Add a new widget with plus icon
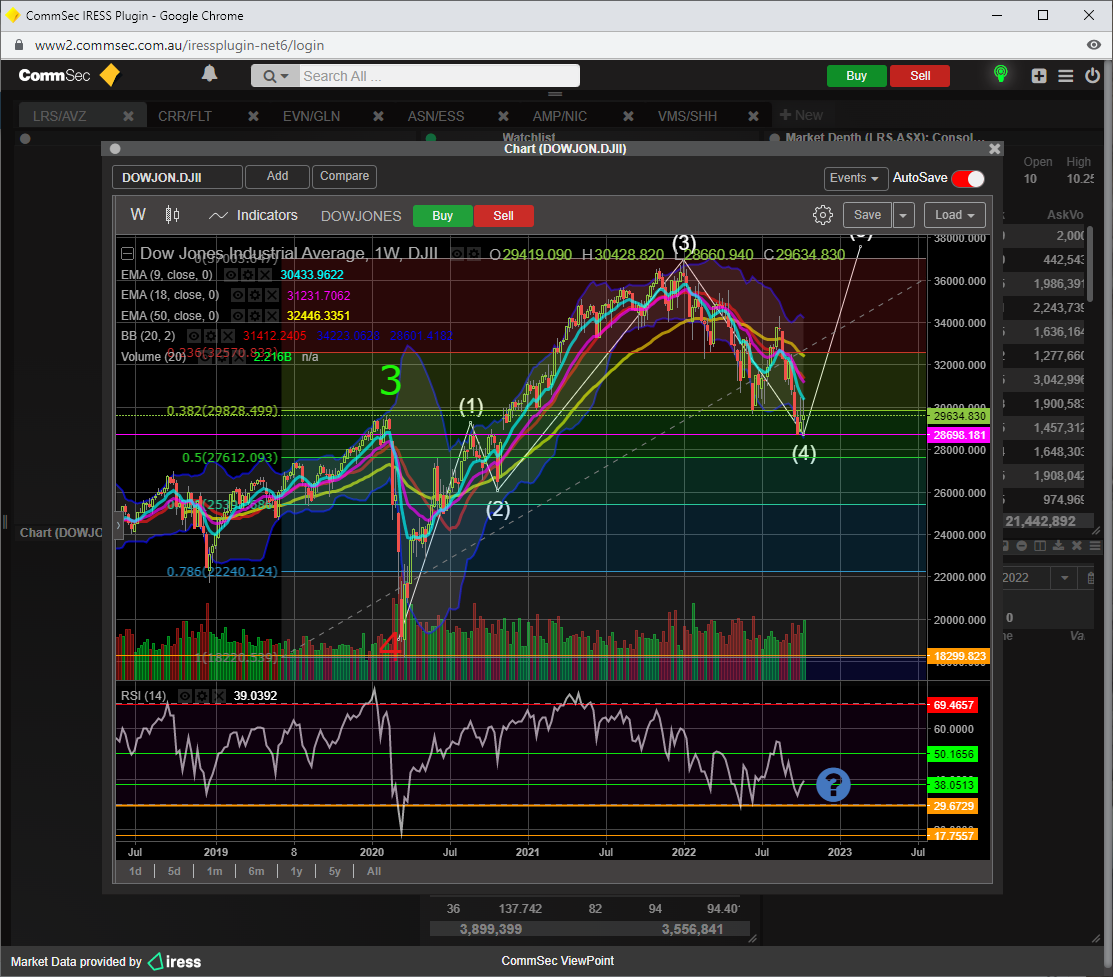 (x=1039, y=76)
